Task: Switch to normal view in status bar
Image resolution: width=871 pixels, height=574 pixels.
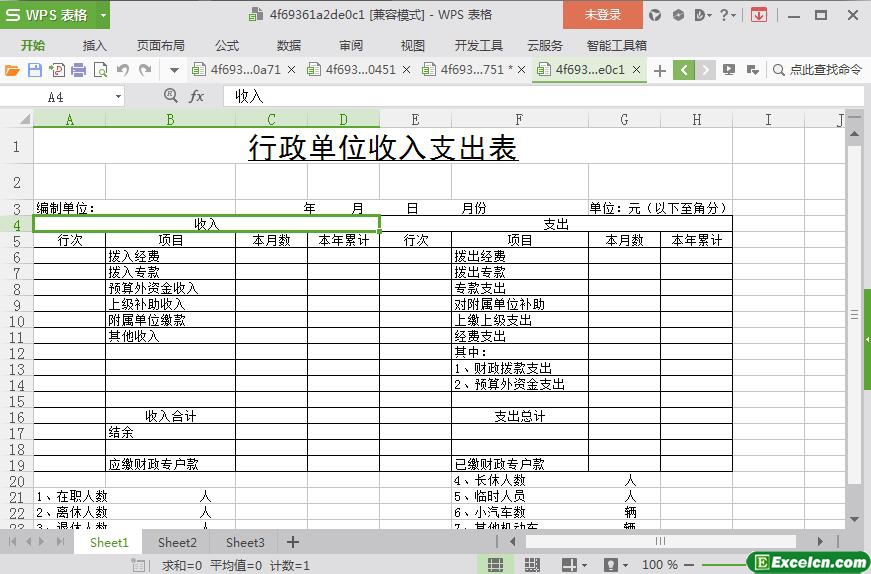Action: pyautogui.click(x=495, y=565)
